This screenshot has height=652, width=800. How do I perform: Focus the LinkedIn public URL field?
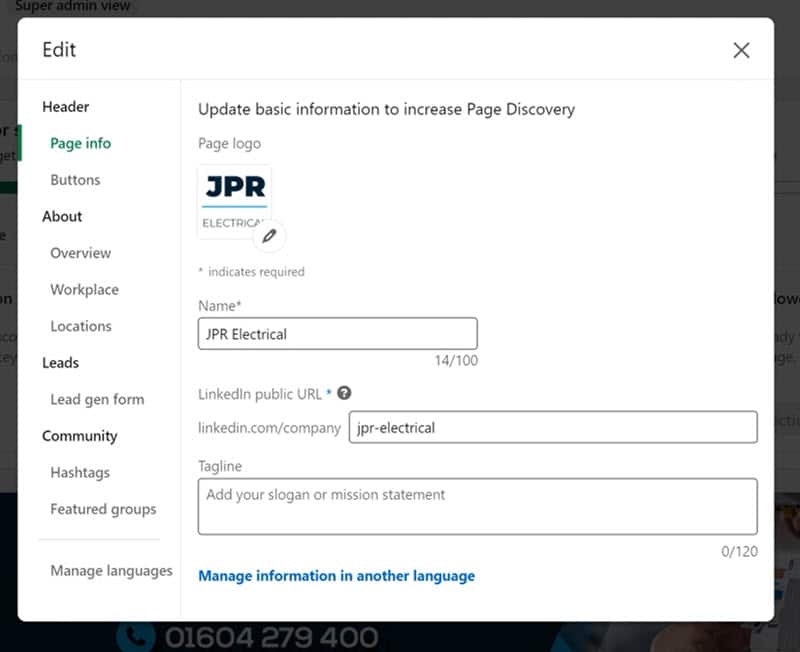pyautogui.click(x=553, y=427)
